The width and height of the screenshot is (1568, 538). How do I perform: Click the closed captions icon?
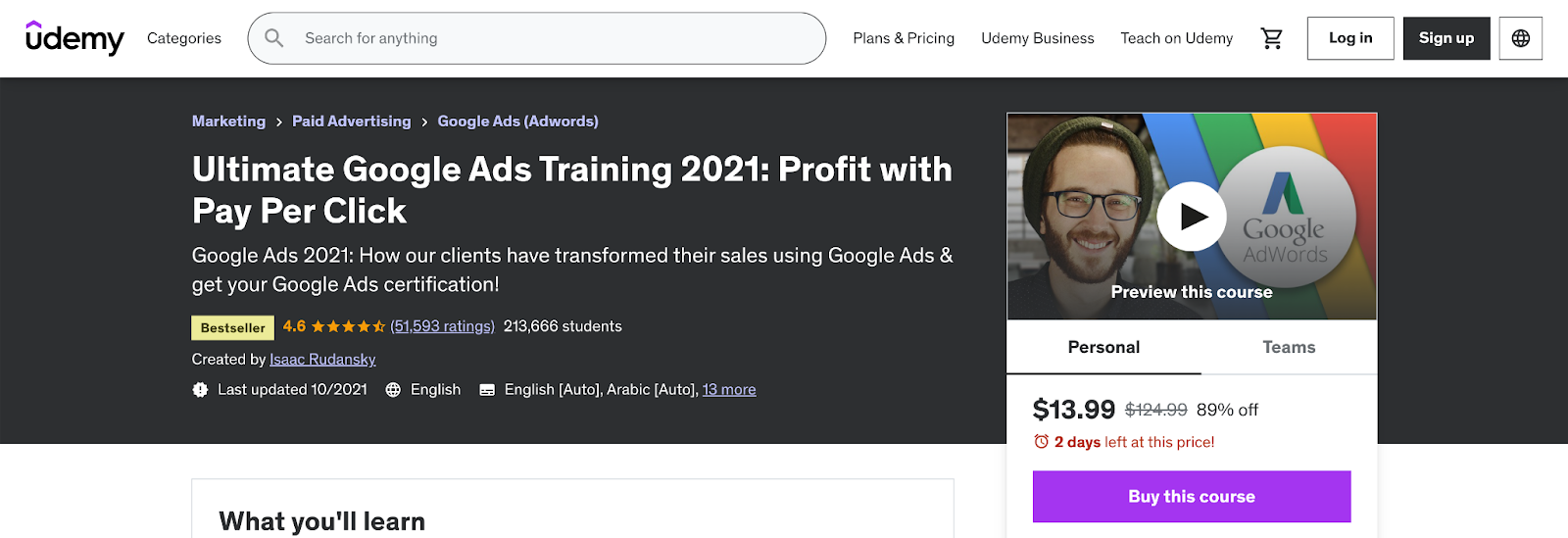coord(487,390)
